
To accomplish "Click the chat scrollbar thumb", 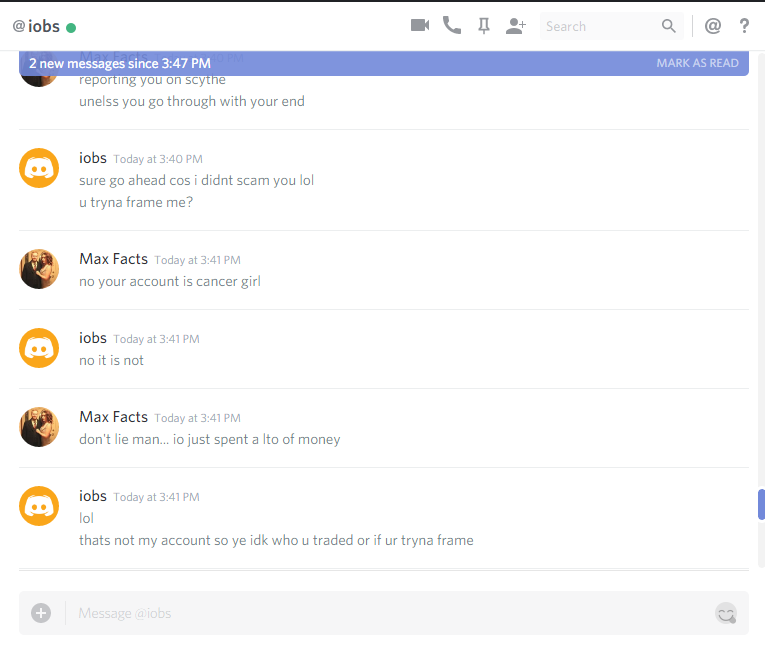I will tap(761, 504).
